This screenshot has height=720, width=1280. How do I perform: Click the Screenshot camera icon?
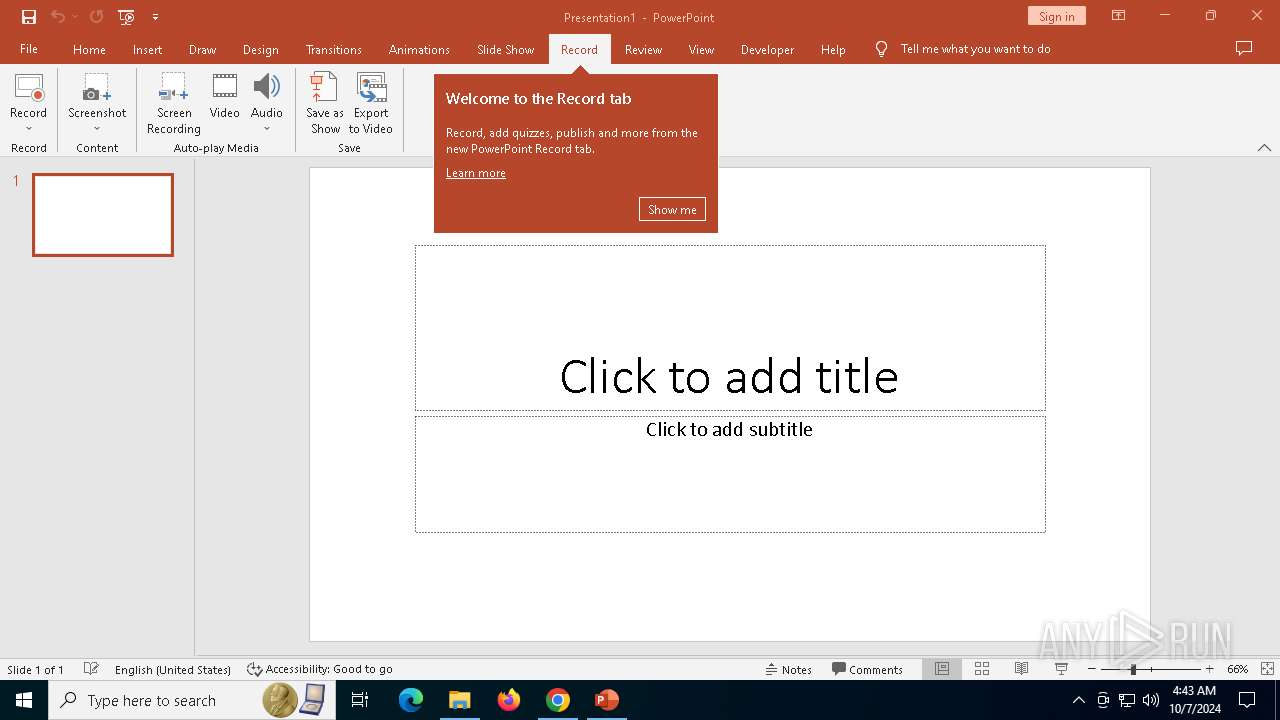click(97, 88)
